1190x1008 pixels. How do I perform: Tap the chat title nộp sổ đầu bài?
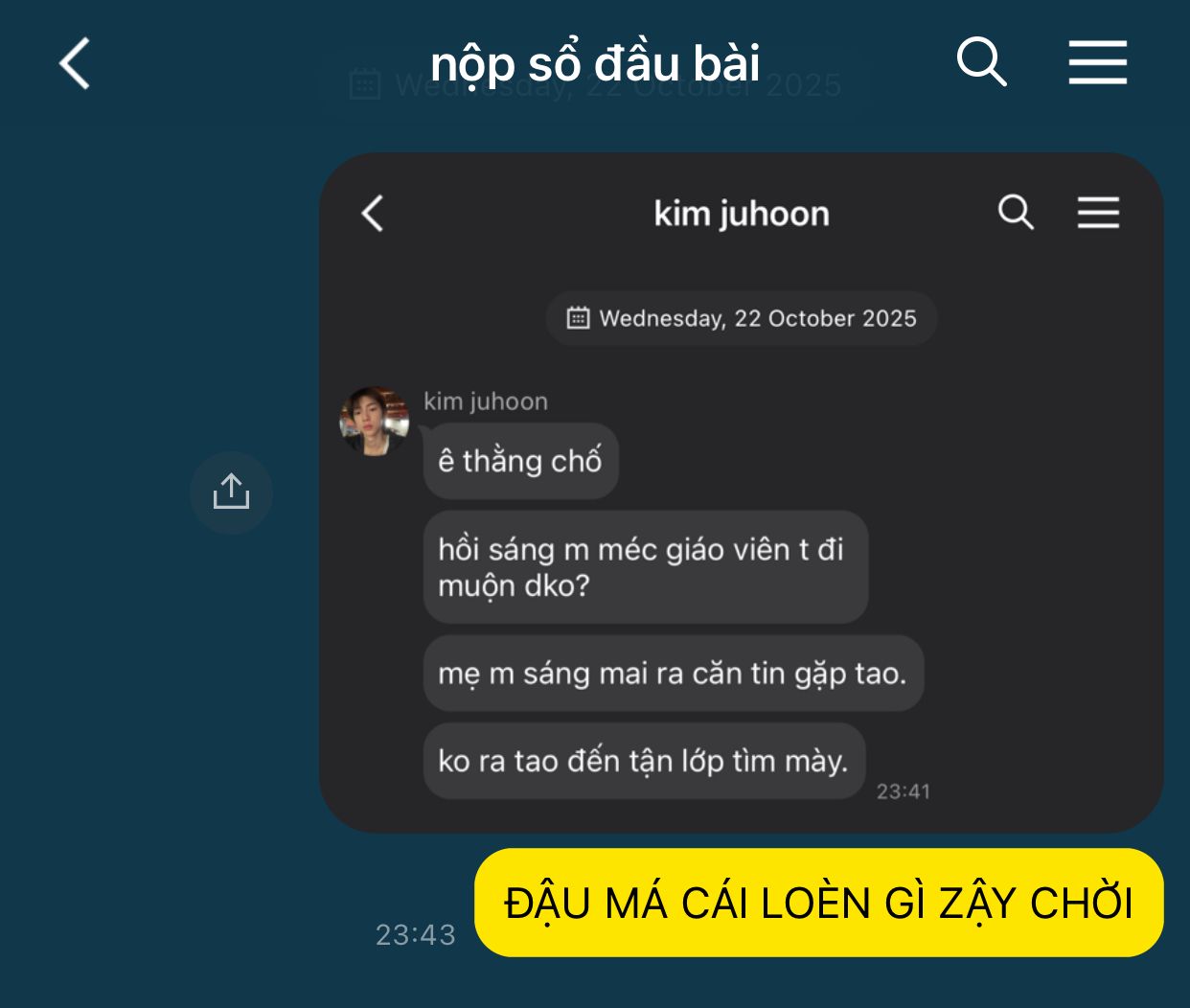click(595, 63)
